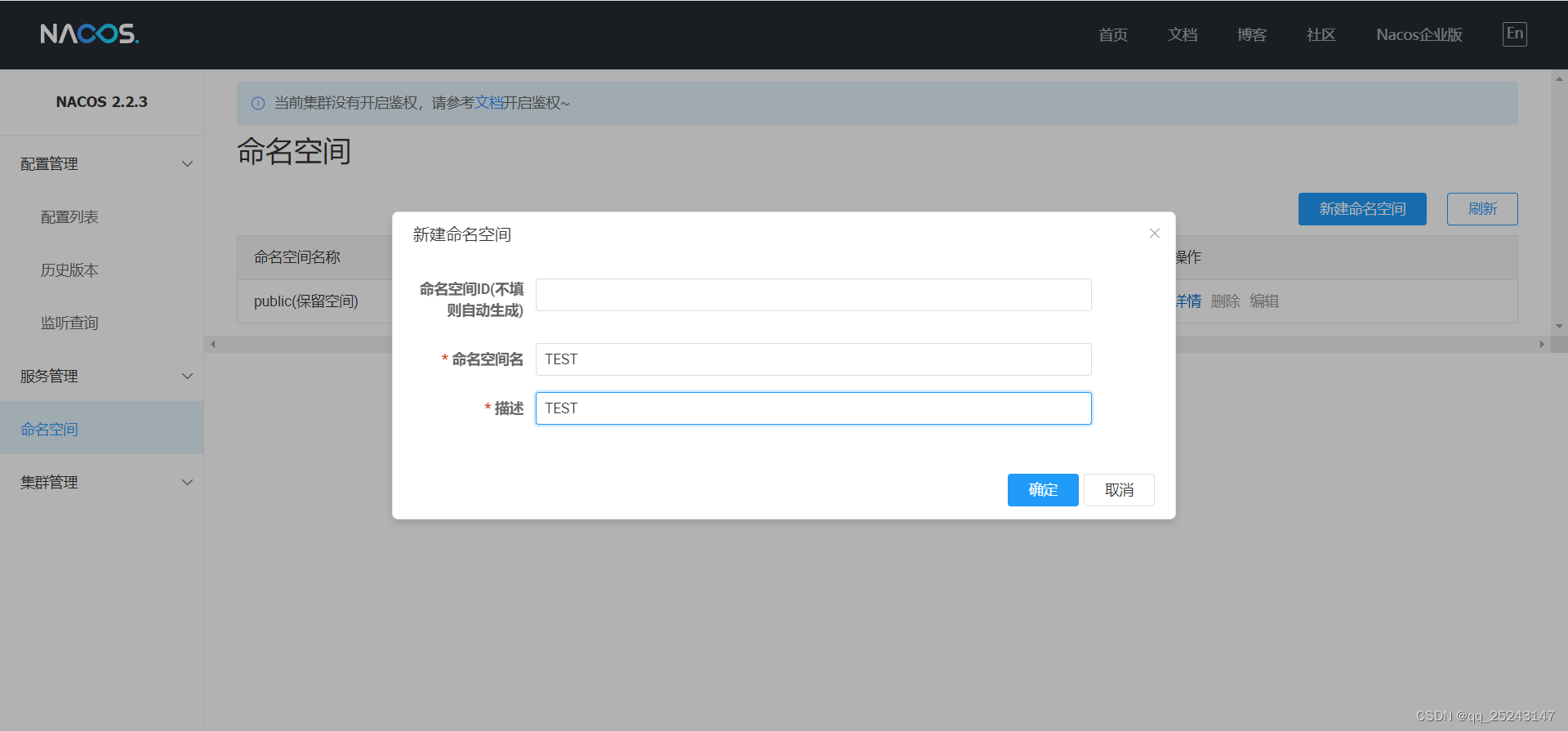
Task: Click the 确定 button in the dialog
Action: pyautogui.click(x=1043, y=490)
